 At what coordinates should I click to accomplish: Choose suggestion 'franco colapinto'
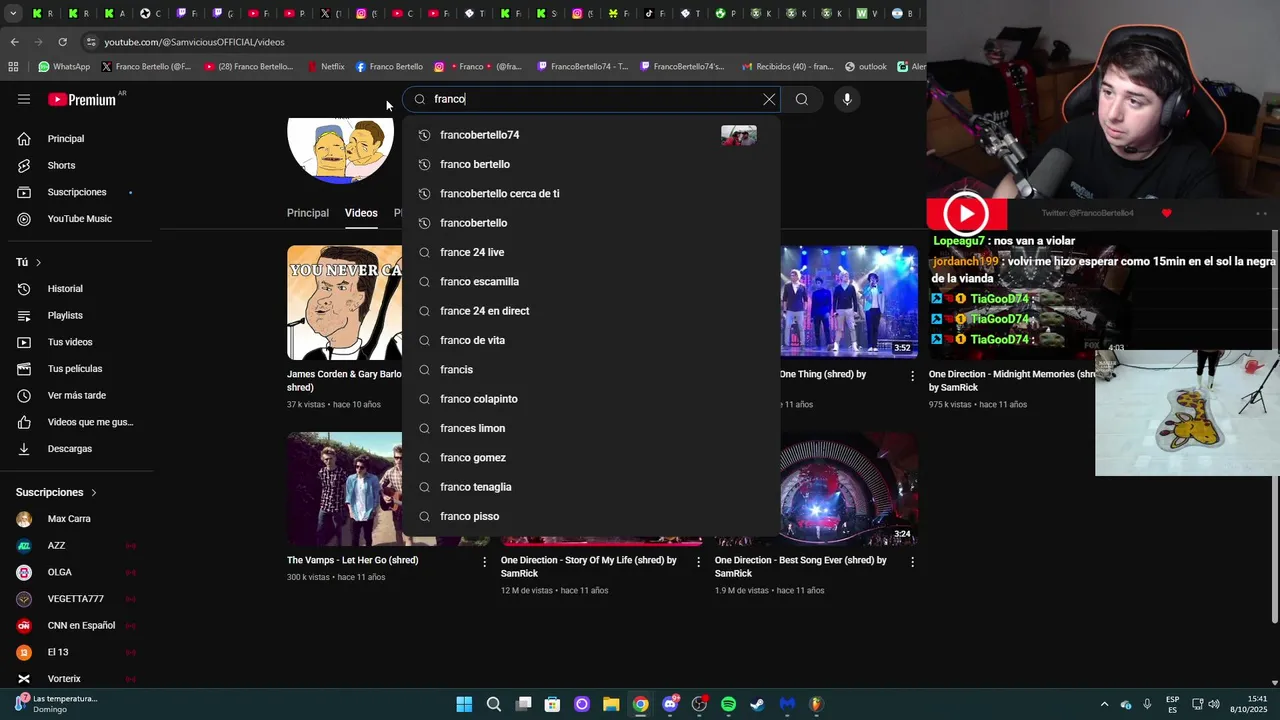pos(591,399)
